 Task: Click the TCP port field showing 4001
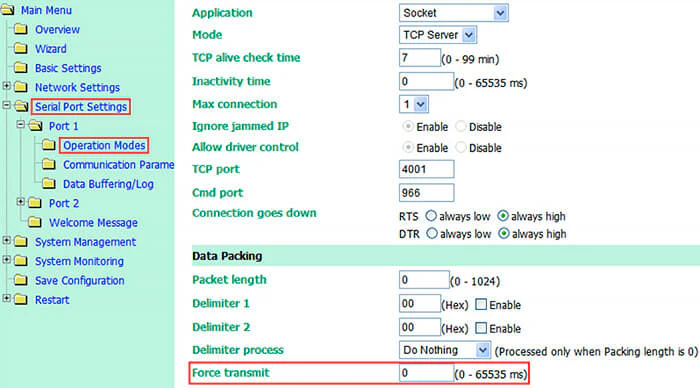click(x=426, y=169)
